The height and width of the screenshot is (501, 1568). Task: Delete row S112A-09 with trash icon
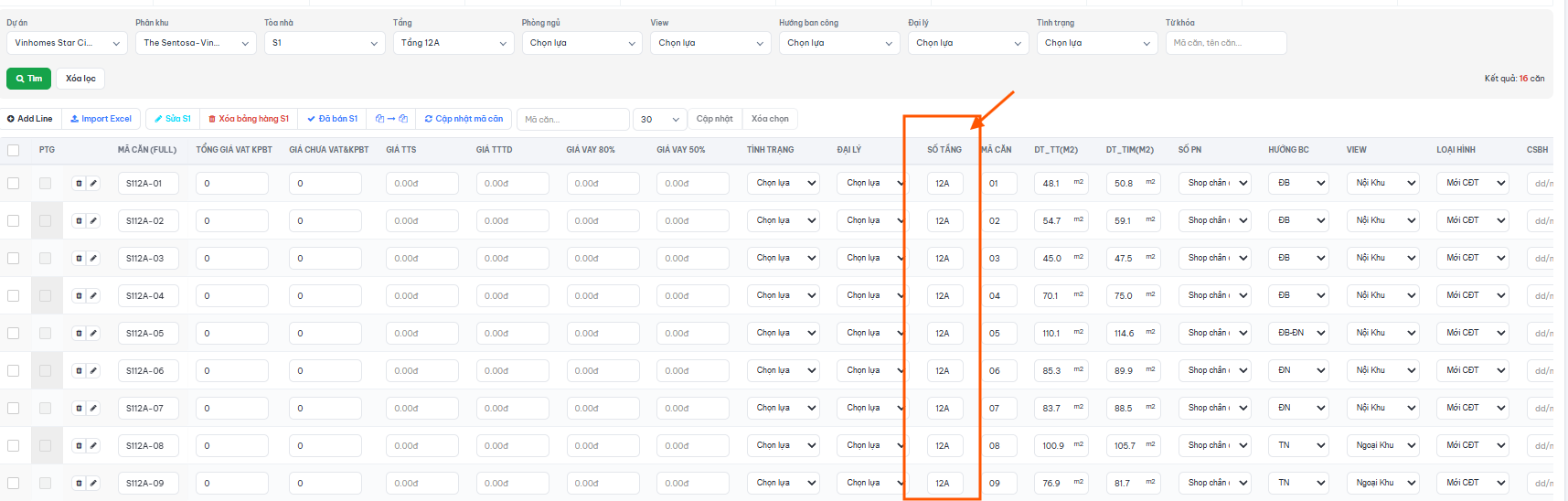79,484
